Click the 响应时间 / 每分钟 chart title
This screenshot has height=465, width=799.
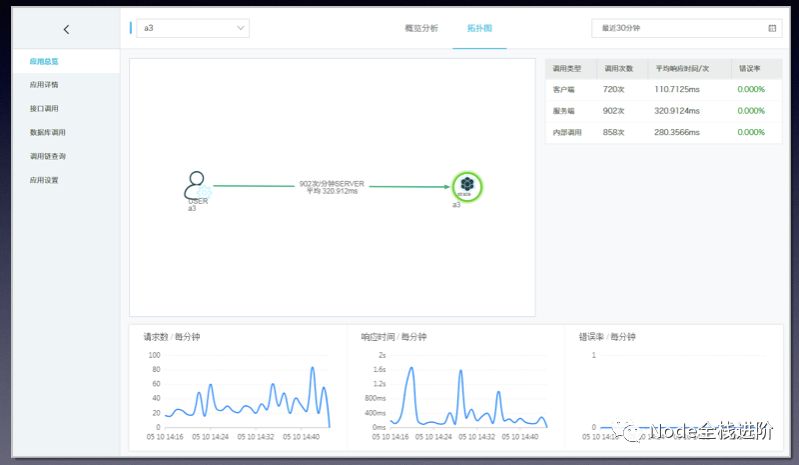tap(393, 337)
